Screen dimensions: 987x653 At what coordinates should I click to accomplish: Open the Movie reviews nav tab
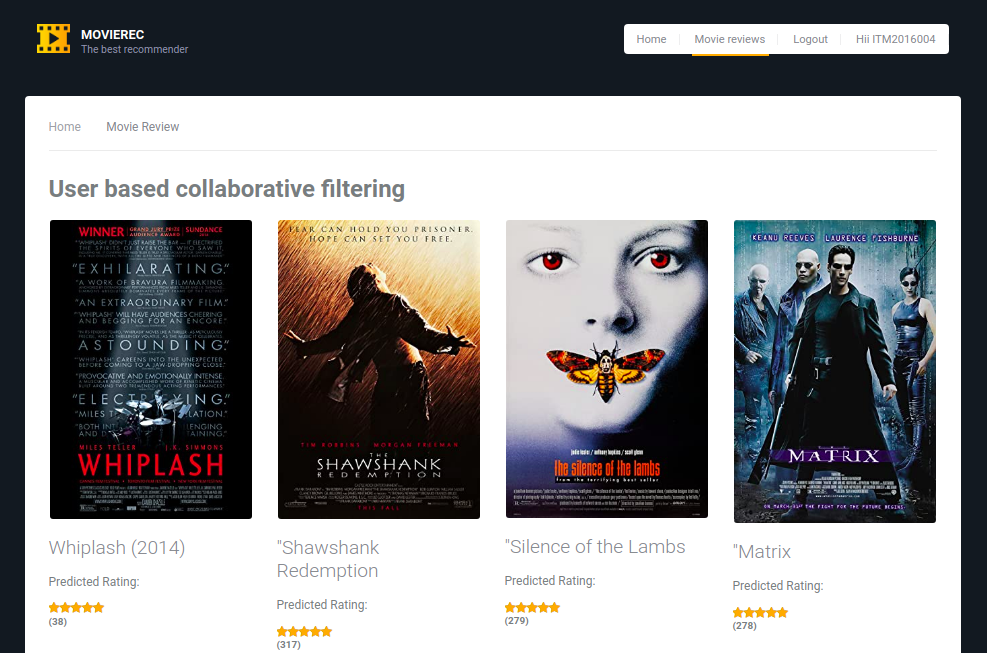click(730, 39)
